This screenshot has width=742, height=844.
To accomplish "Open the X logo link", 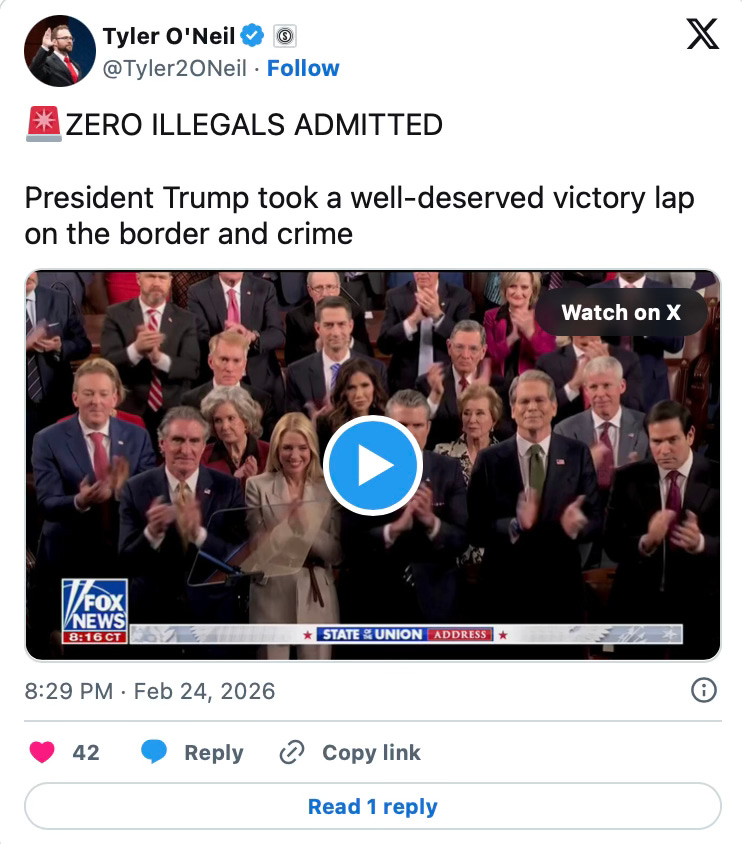I will pyautogui.click(x=703, y=34).
